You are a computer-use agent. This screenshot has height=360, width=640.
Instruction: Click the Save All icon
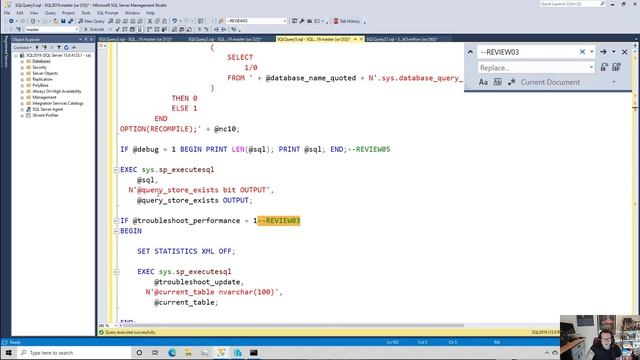pos(70,21)
